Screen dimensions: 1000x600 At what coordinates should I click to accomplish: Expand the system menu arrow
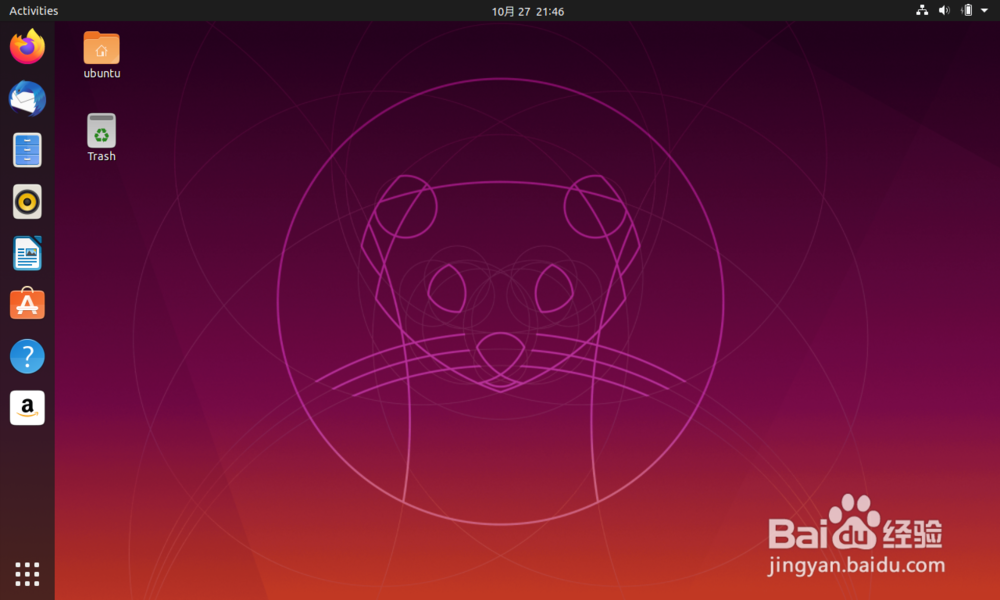pos(984,10)
